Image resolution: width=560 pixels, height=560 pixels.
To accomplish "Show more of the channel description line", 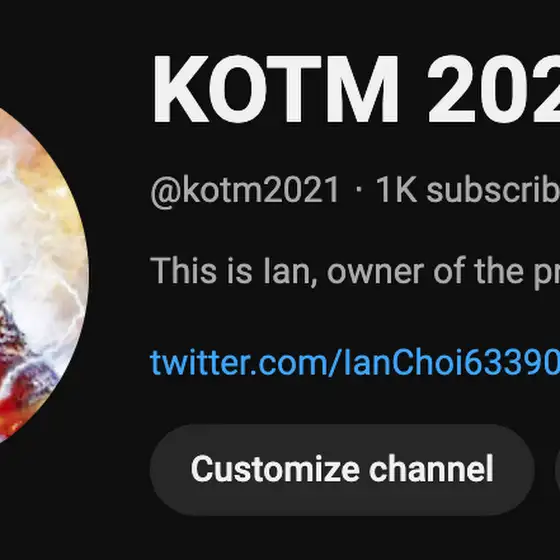I will [x=355, y=271].
